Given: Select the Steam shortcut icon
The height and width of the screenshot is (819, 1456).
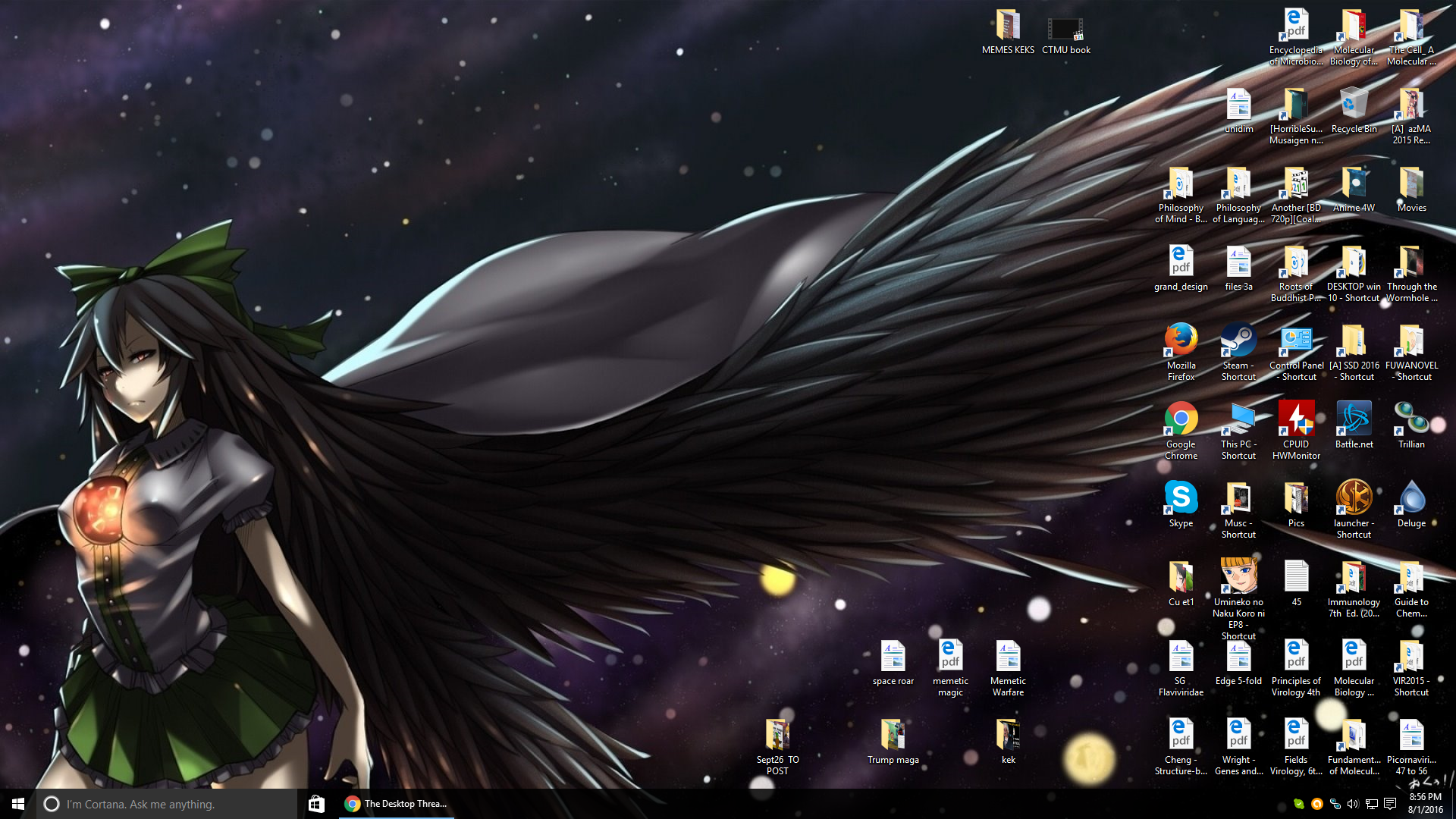Looking at the screenshot, I should coord(1238,353).
